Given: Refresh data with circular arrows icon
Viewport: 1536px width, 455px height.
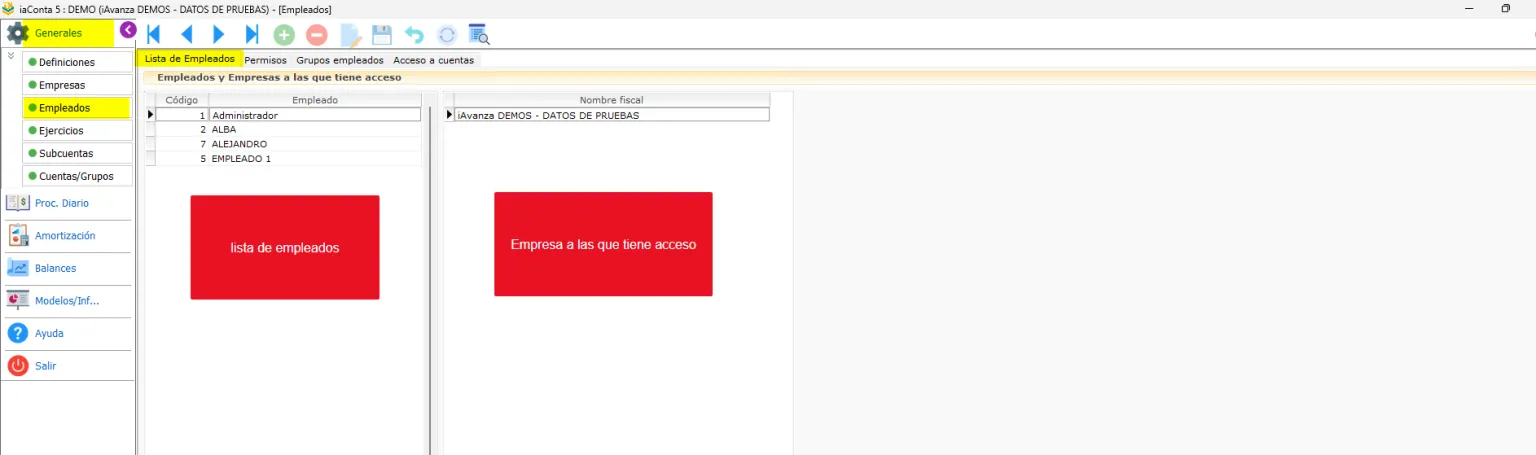Looking at the screenshot, I should (447, 35).
